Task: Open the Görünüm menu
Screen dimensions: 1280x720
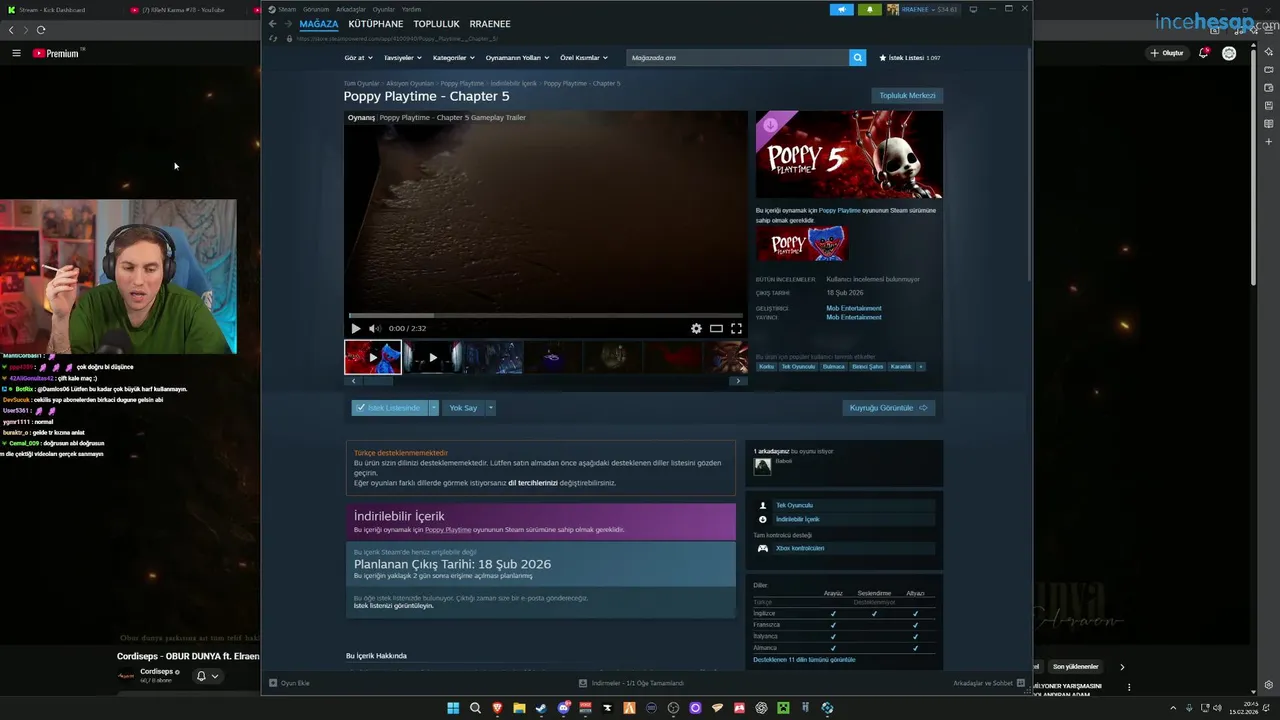Action: pyautogui.click(x=316, y=9)
